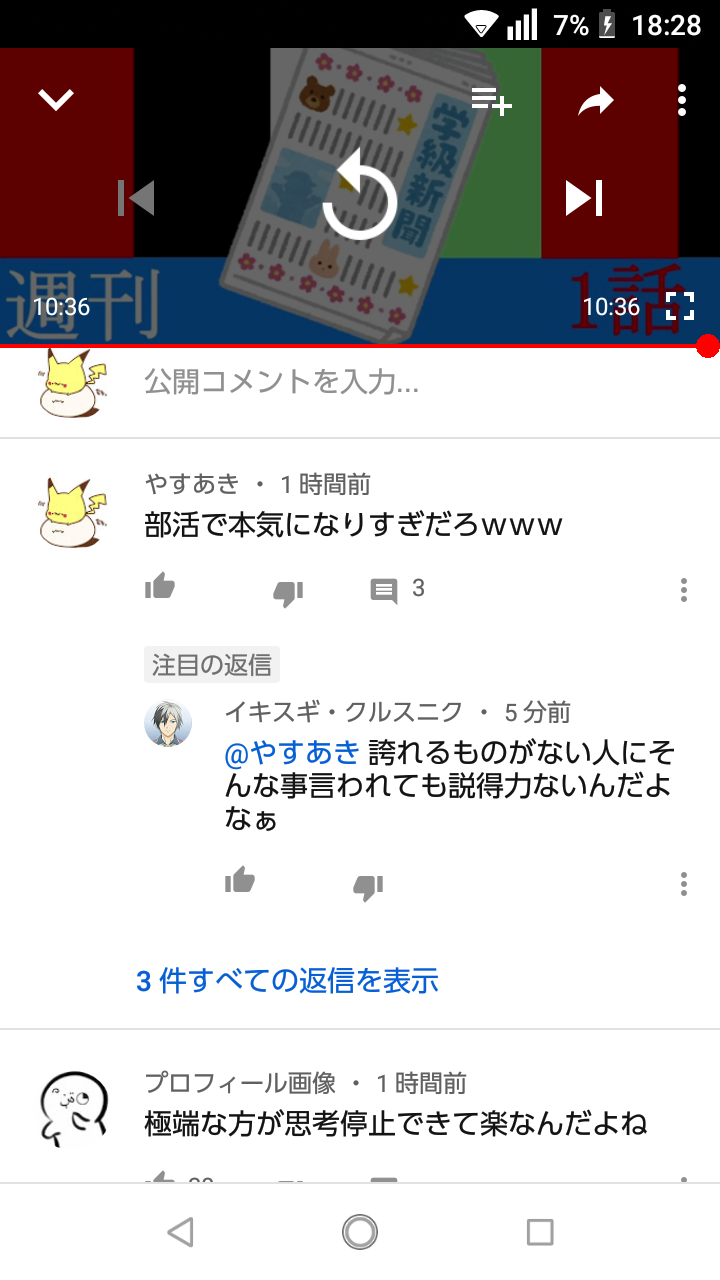Screen dimensions: 720x1280
Task: Like イキスギ・クルスニク's reply
Action: tap(240, 881)
